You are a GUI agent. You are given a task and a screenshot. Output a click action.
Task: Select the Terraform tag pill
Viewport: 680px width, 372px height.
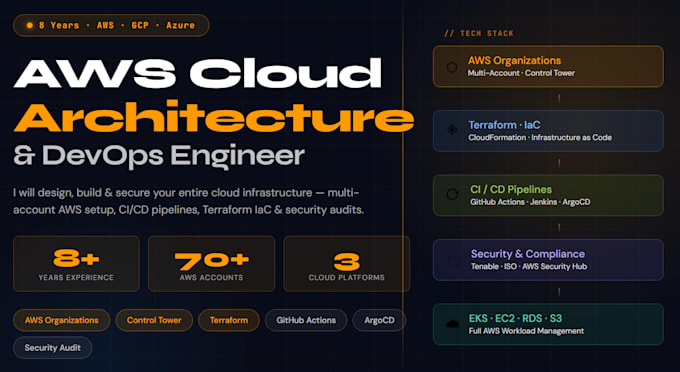point(229,320)
